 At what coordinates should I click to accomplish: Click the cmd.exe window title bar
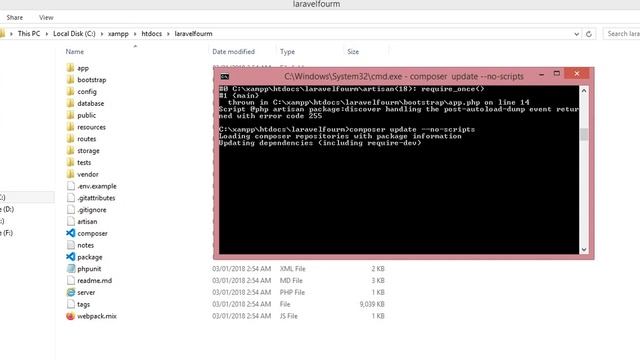point(404,76)
